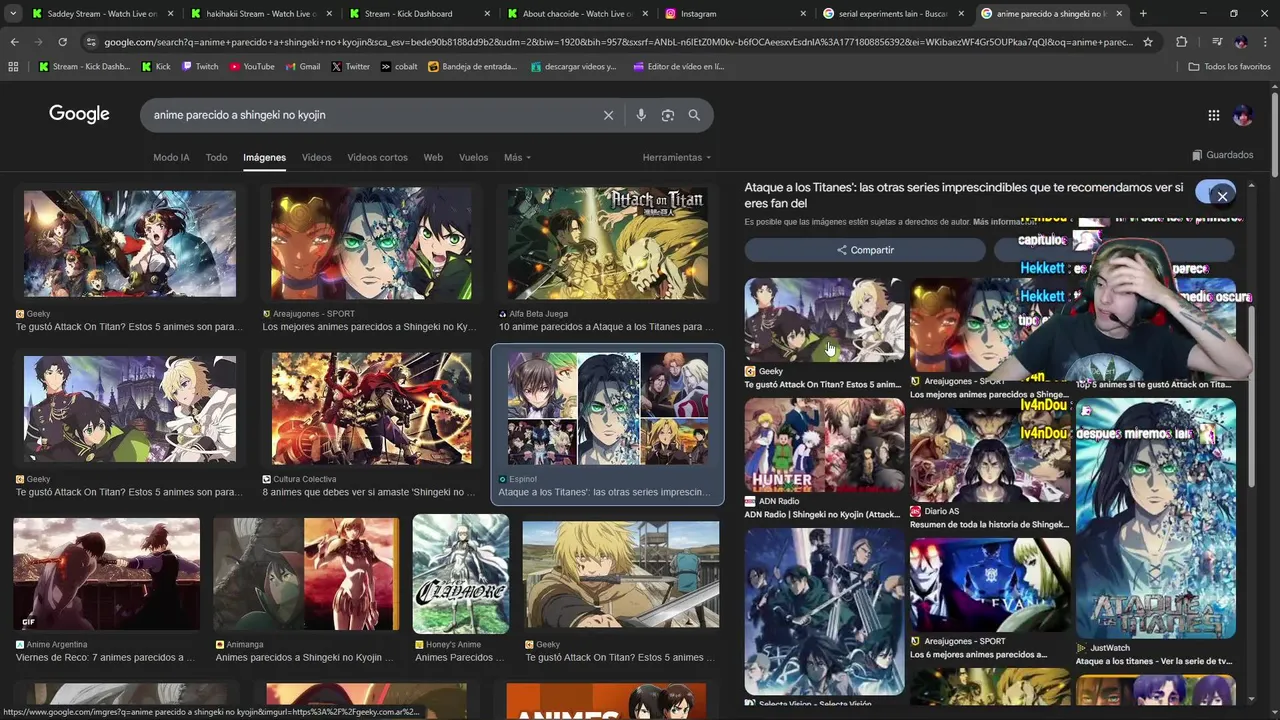
Task: Open Claymore thumbnail from Honey's Anime
Action: 461,574
